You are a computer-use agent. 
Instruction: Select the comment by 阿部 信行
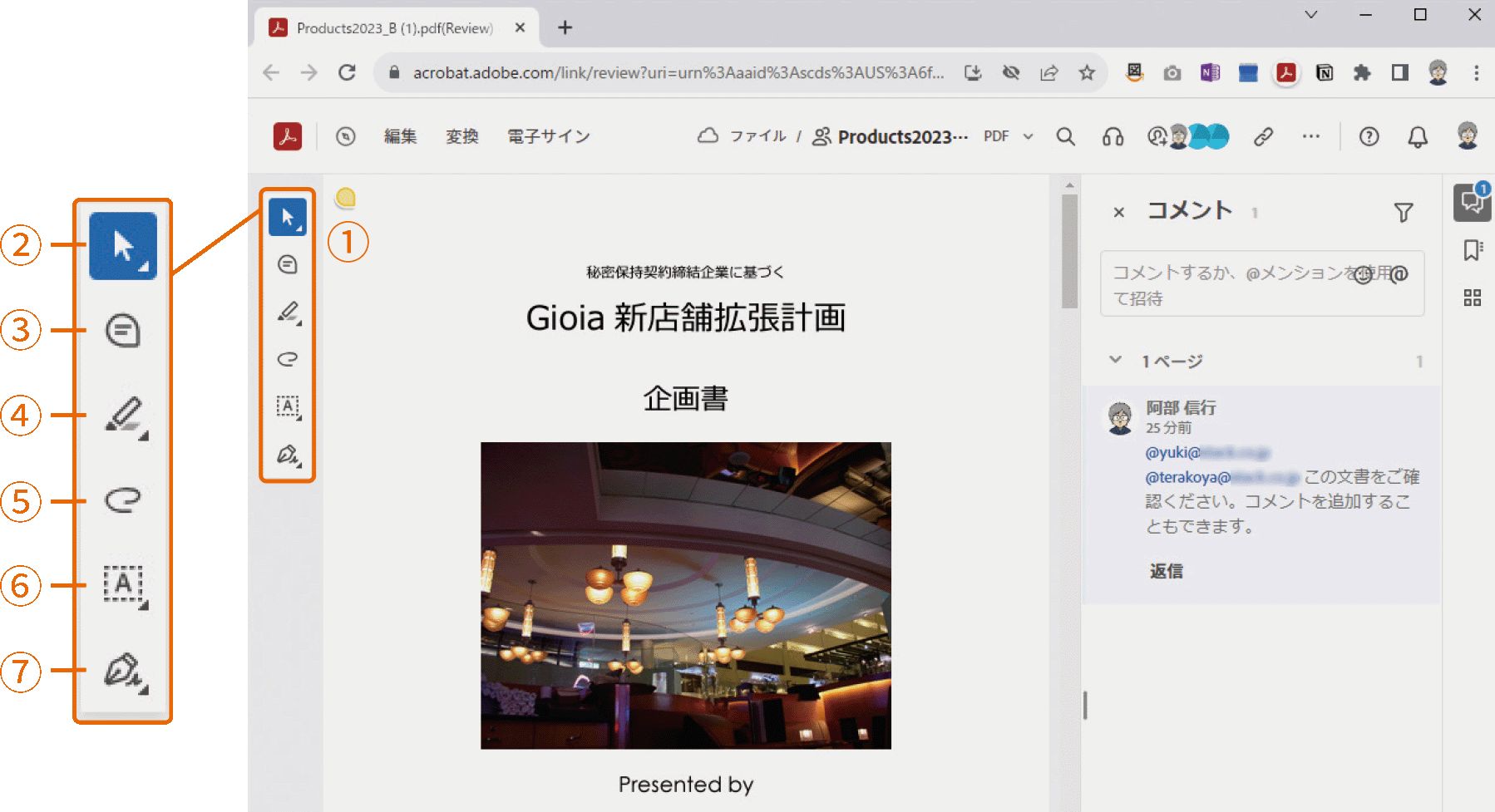pos(1262,495)
